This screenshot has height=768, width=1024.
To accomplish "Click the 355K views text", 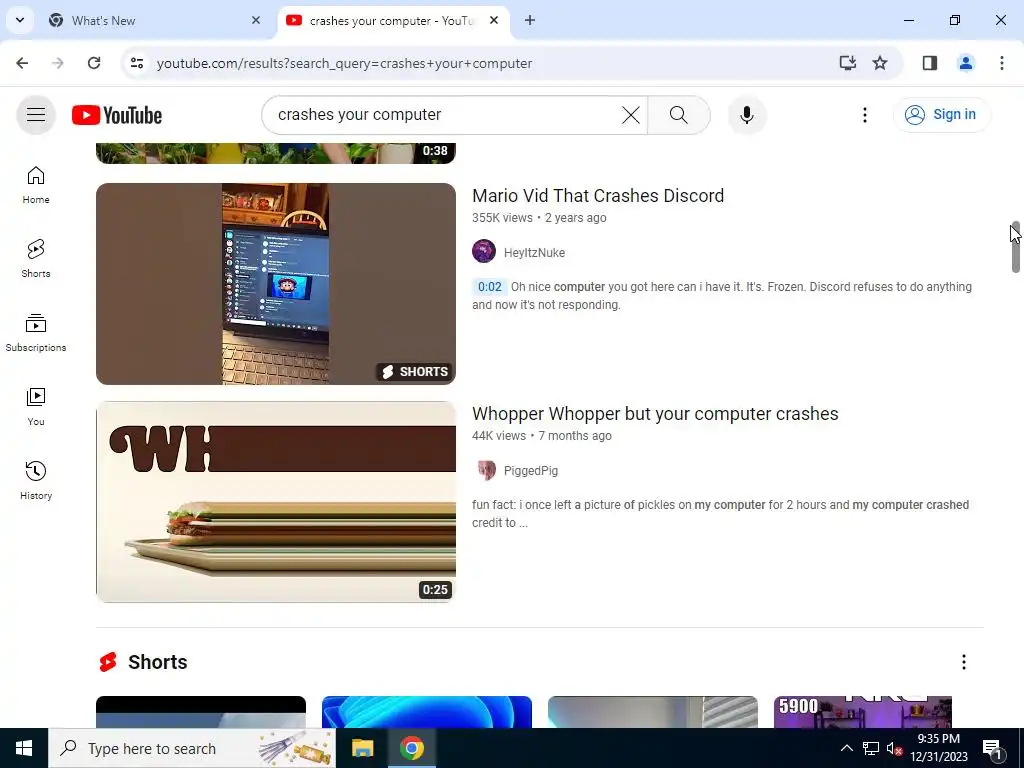I will 502,218.
